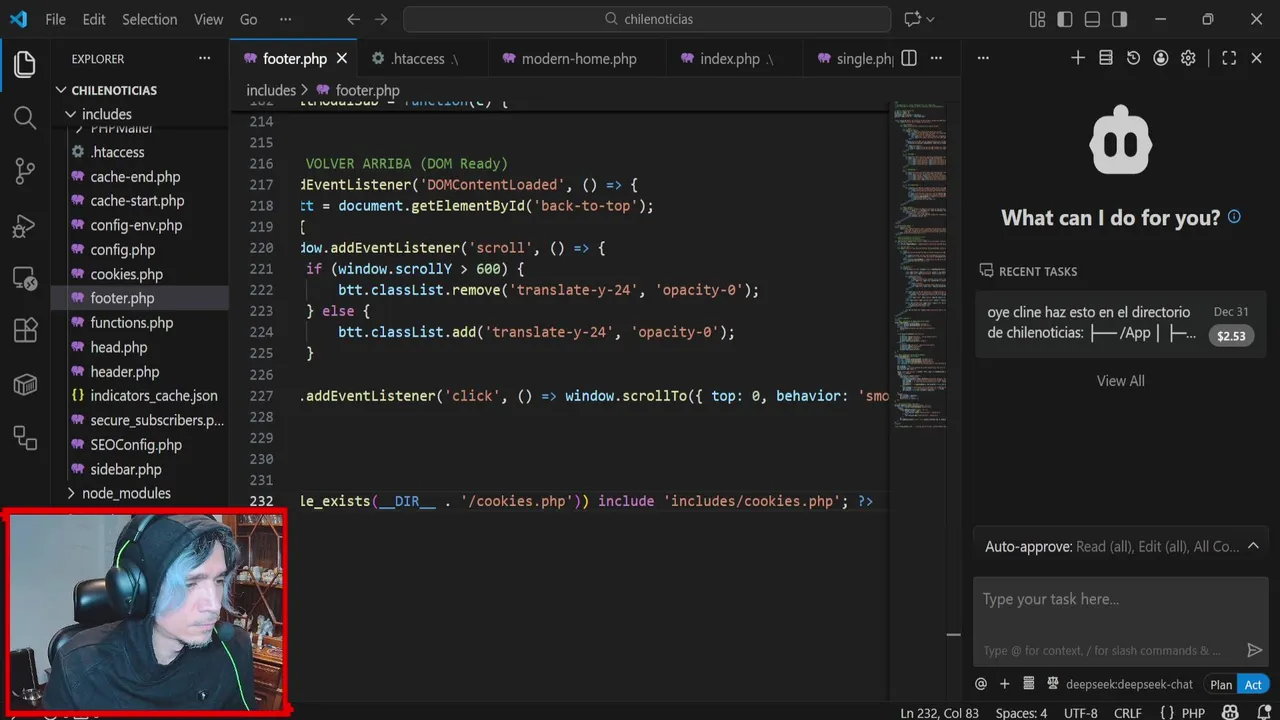The image size is (1280, 720).
Task: Open Cline settings gear icon
Action: tap(1188, 58)
